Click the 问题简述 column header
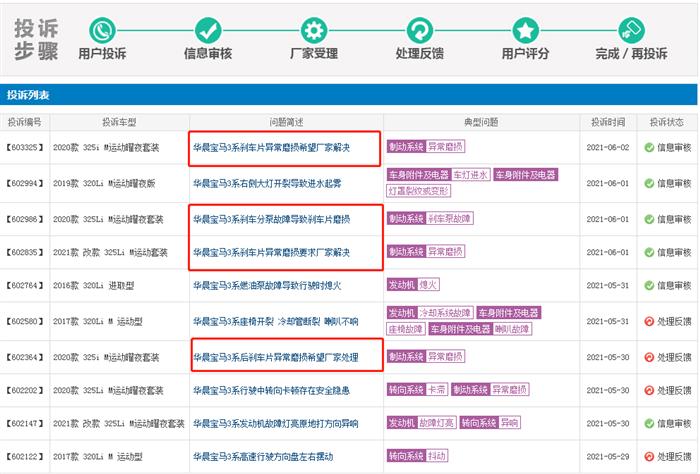700x474 pixels. tap(286, 122)
